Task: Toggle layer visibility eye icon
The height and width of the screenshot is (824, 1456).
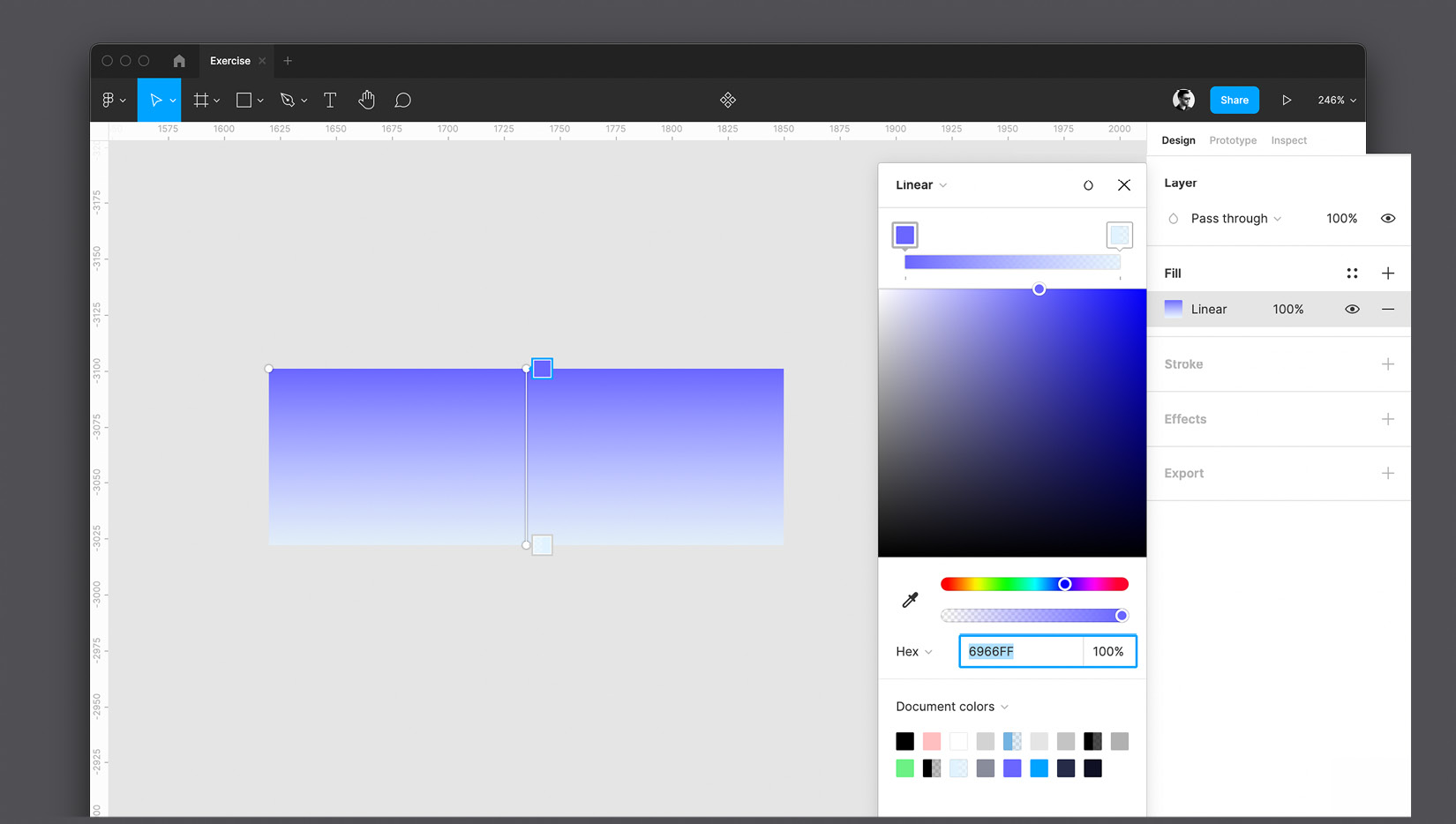Action: (1387, 219)
